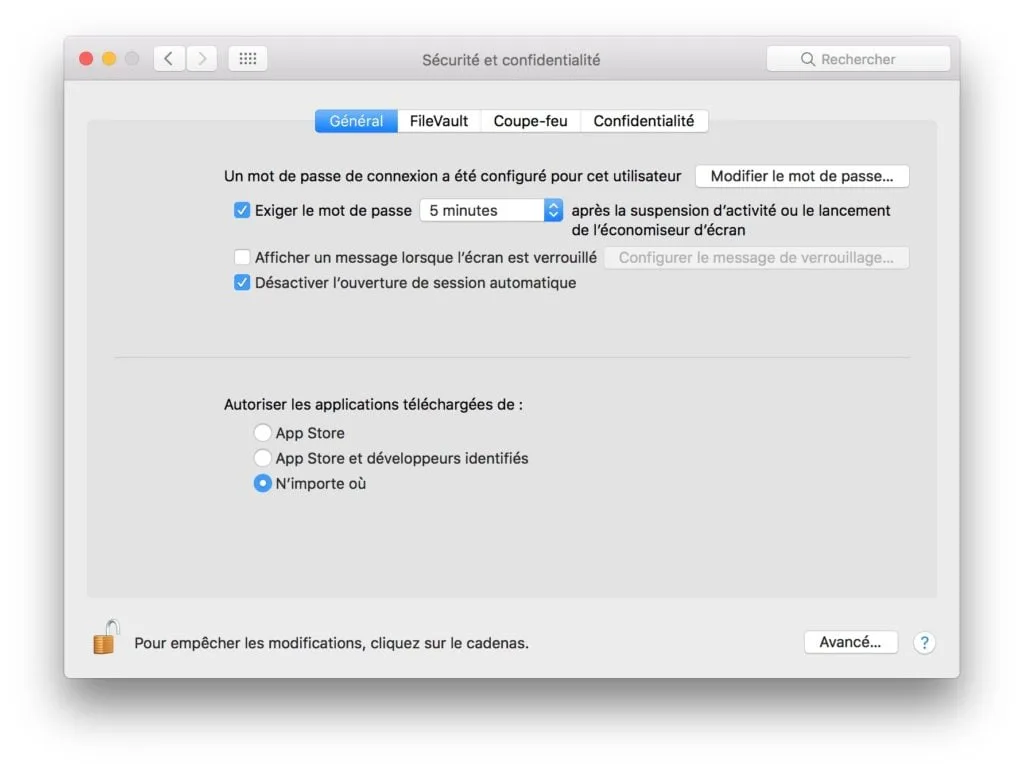This screenshot has height=770, width=1024.
Task: Select N'importe où option
Action: tap(262, 483)
